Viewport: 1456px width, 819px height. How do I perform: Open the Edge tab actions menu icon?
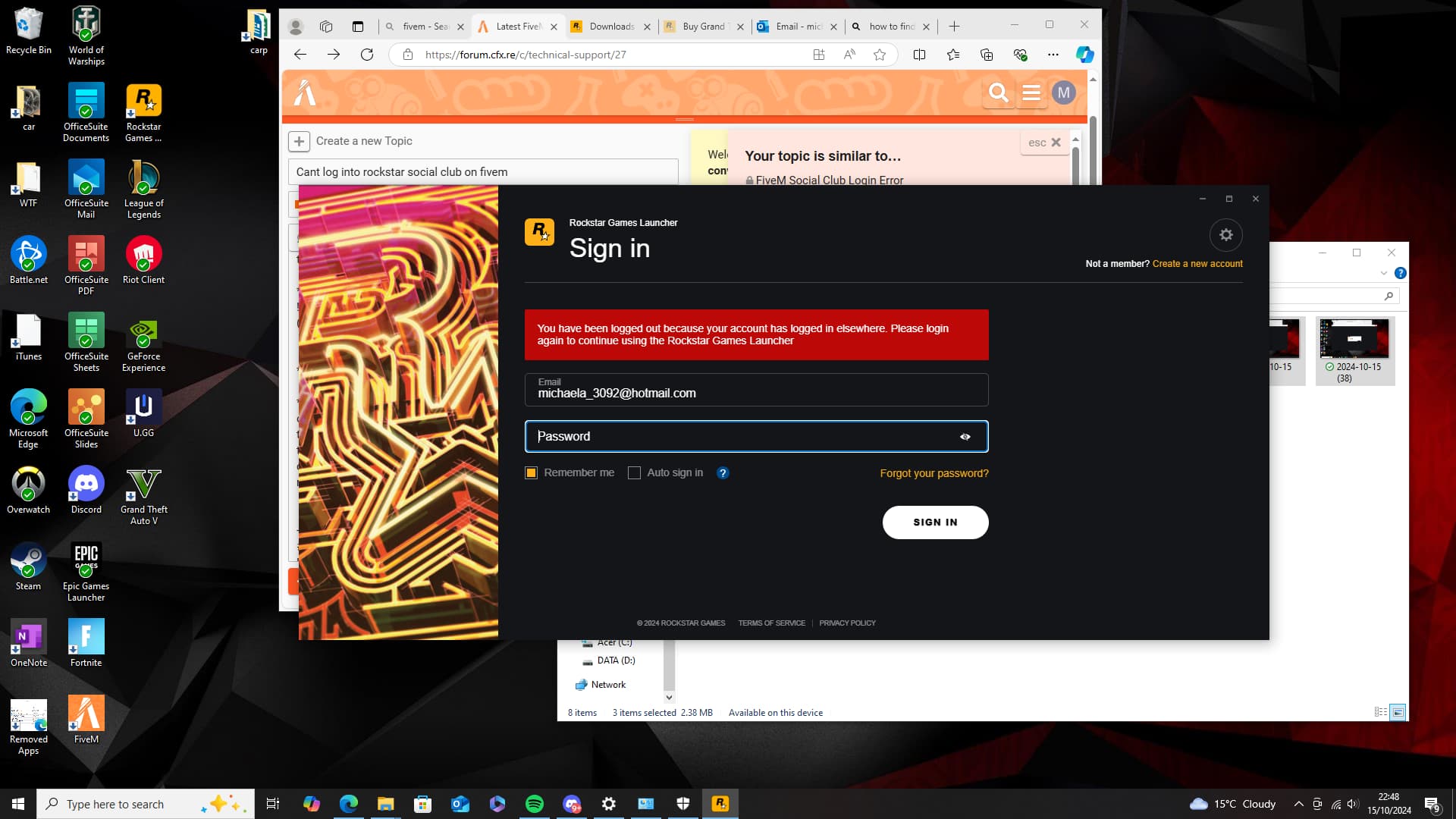click(x=357, y=27)
